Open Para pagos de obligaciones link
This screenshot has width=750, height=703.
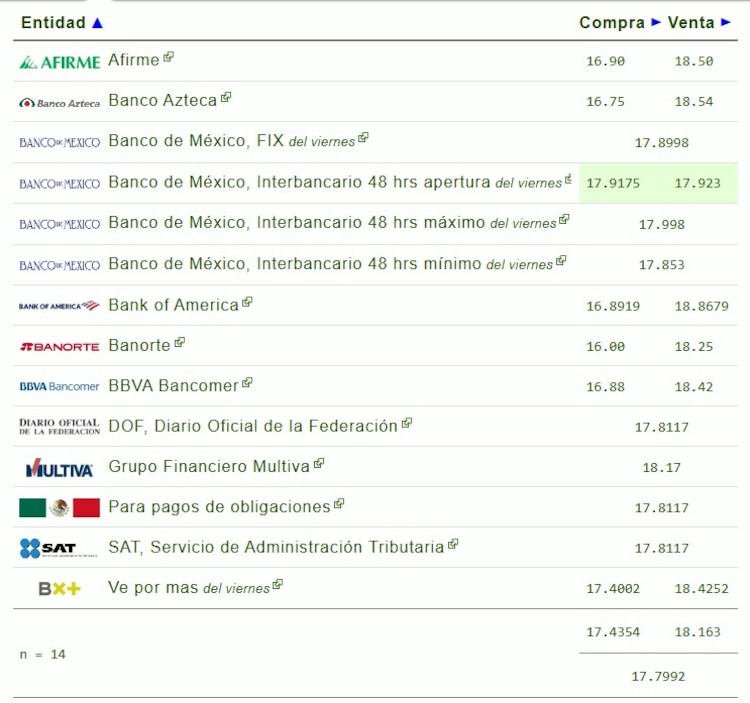(220, 507)
